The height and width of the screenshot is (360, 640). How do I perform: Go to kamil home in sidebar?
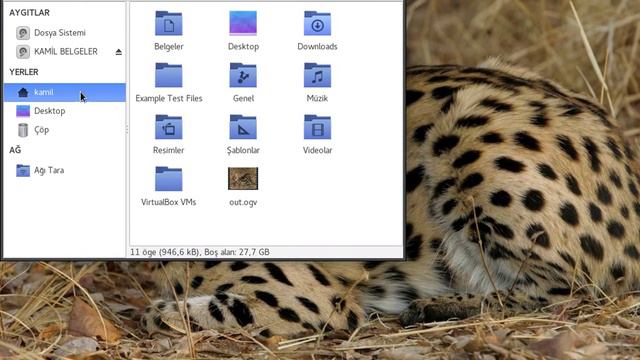click(x=65, y=92)
